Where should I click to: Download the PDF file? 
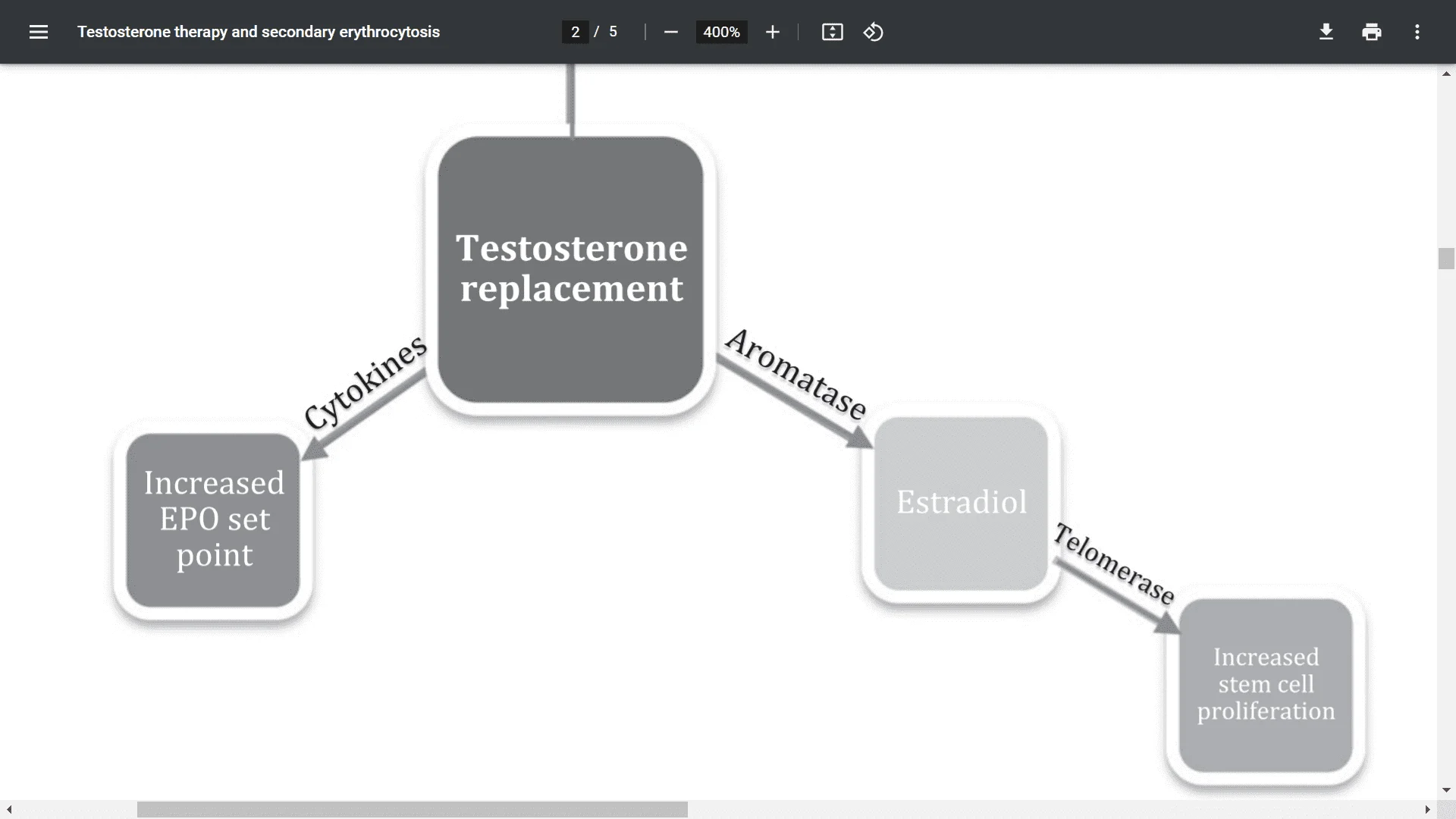(1326, 32)
